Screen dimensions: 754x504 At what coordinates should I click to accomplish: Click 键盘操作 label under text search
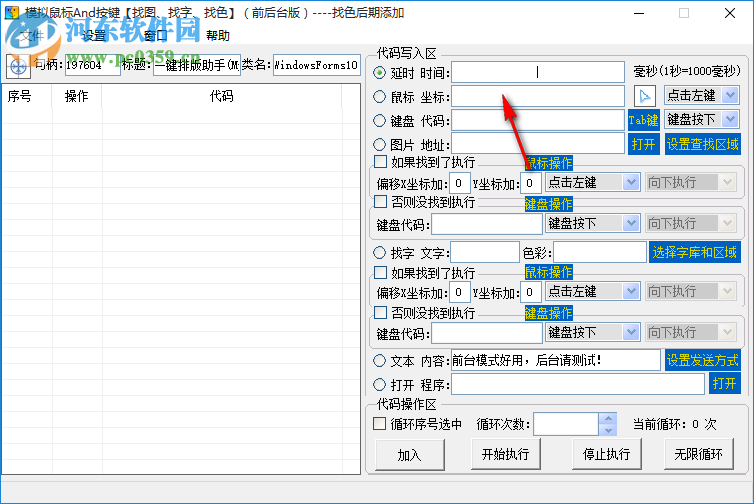(x=548, y=314)
